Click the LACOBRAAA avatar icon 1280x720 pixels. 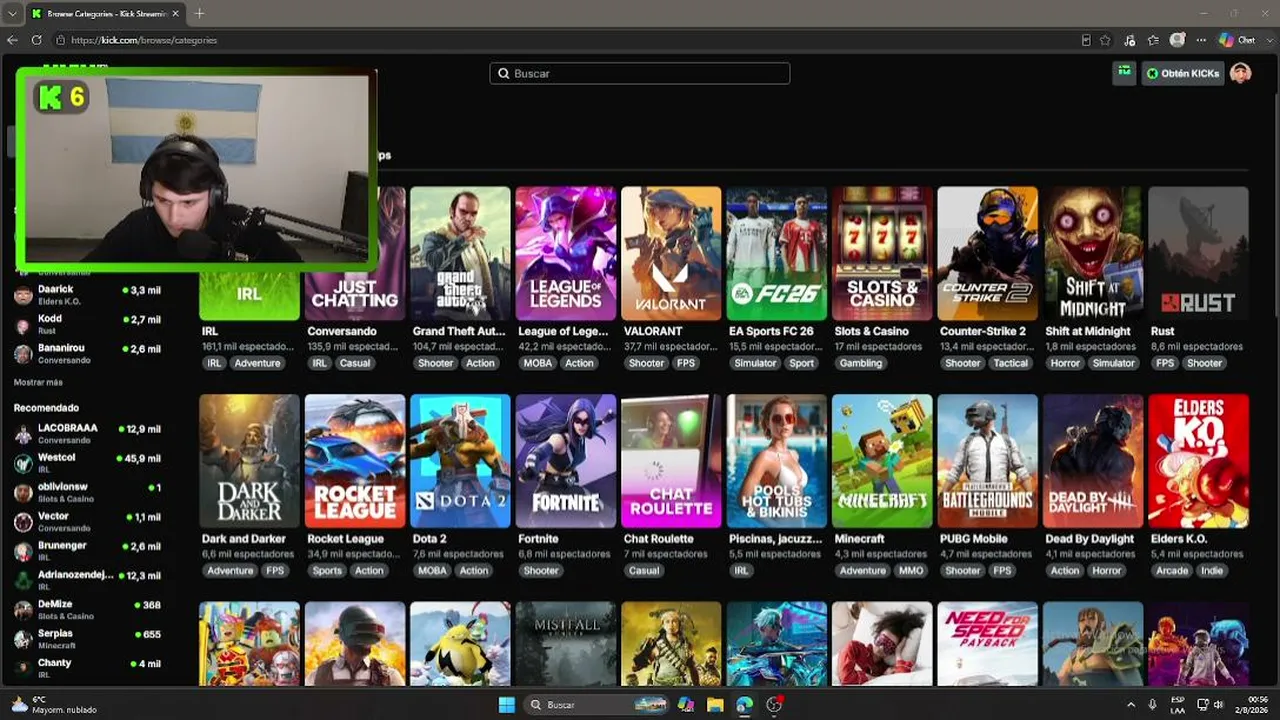coord(23,434)
